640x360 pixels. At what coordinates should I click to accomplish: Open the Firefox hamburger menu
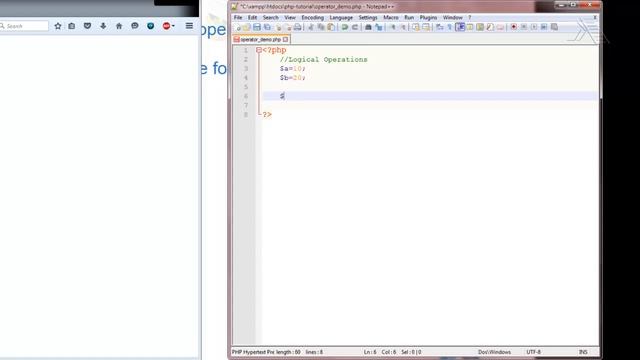click(x=189, y=26)
